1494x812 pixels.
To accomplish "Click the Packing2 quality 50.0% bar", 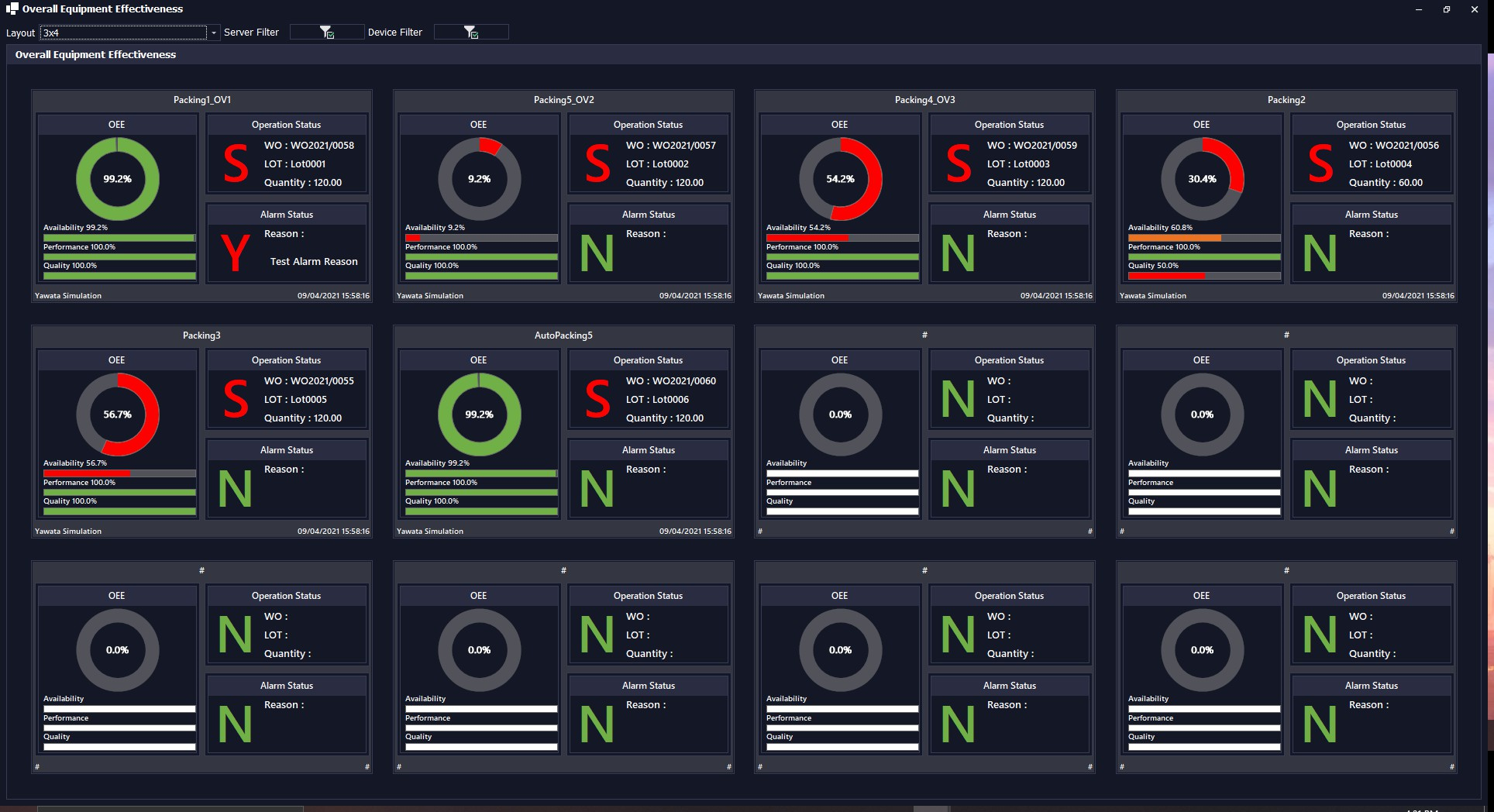I will click(x=1203, y=276).
